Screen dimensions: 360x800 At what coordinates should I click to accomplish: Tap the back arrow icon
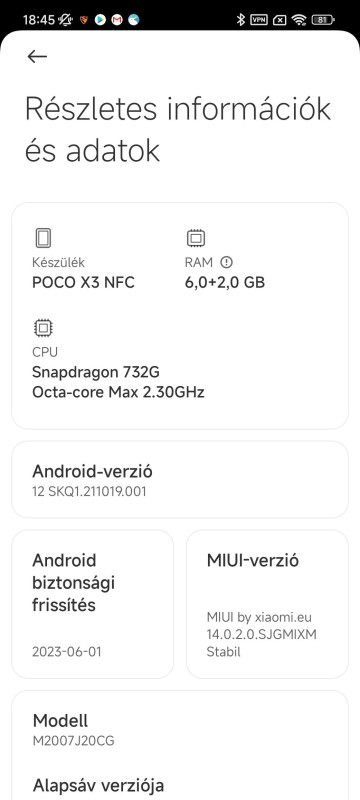37,57
